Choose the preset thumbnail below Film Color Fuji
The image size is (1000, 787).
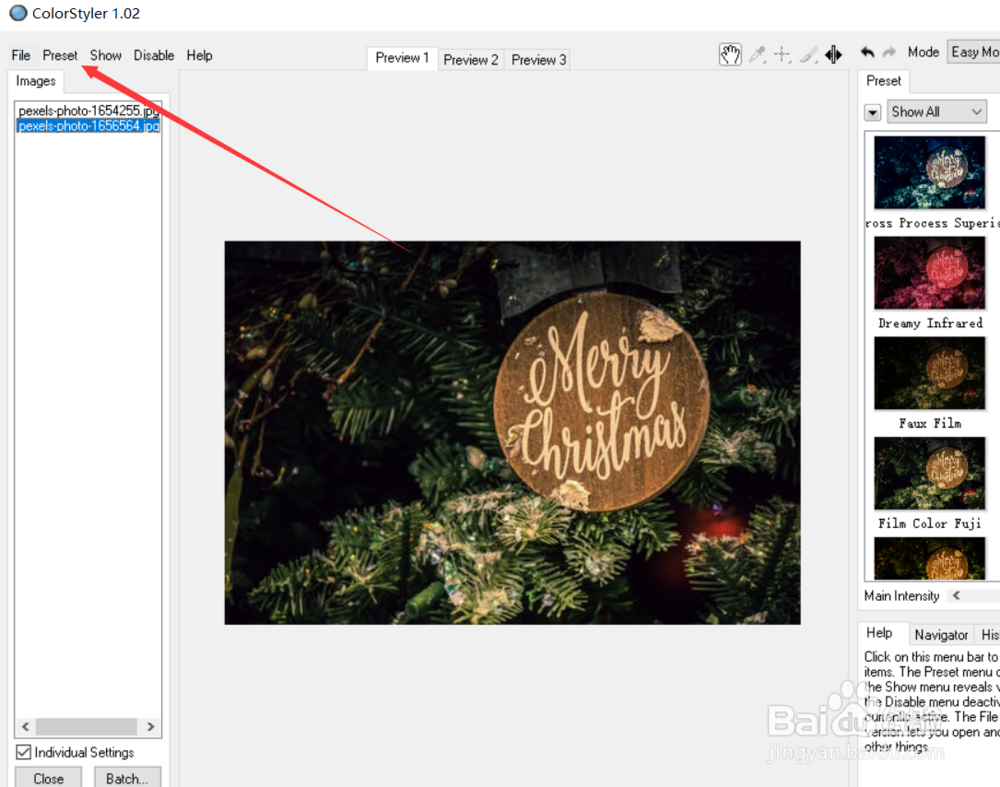click(929, 558)
